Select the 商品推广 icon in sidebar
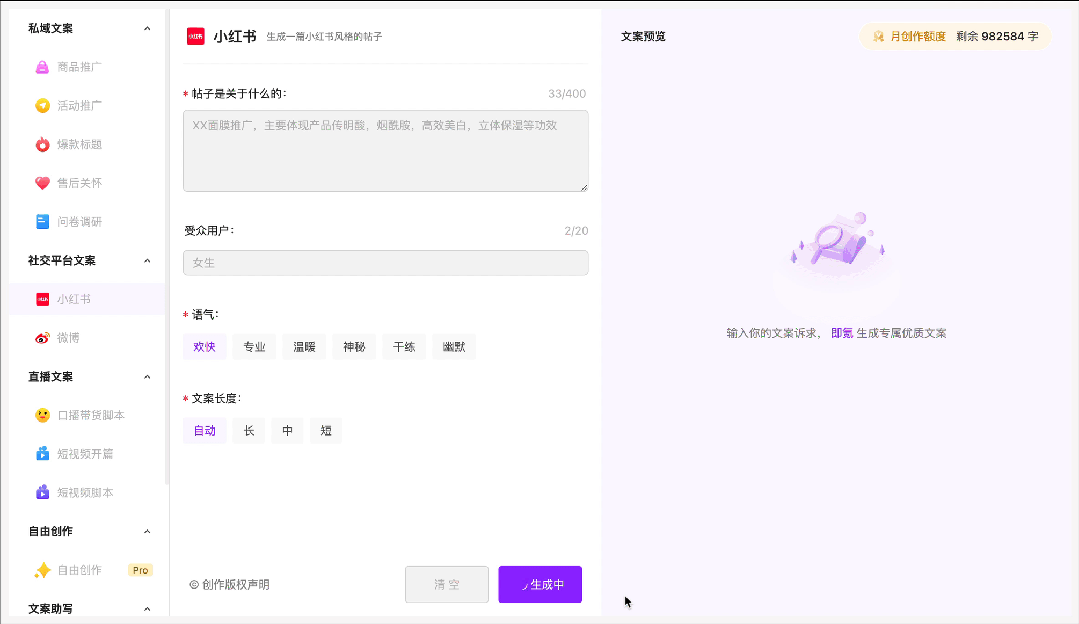Image resolution: width=1079 pixels, height=624 pixels. tap(42, 67)
